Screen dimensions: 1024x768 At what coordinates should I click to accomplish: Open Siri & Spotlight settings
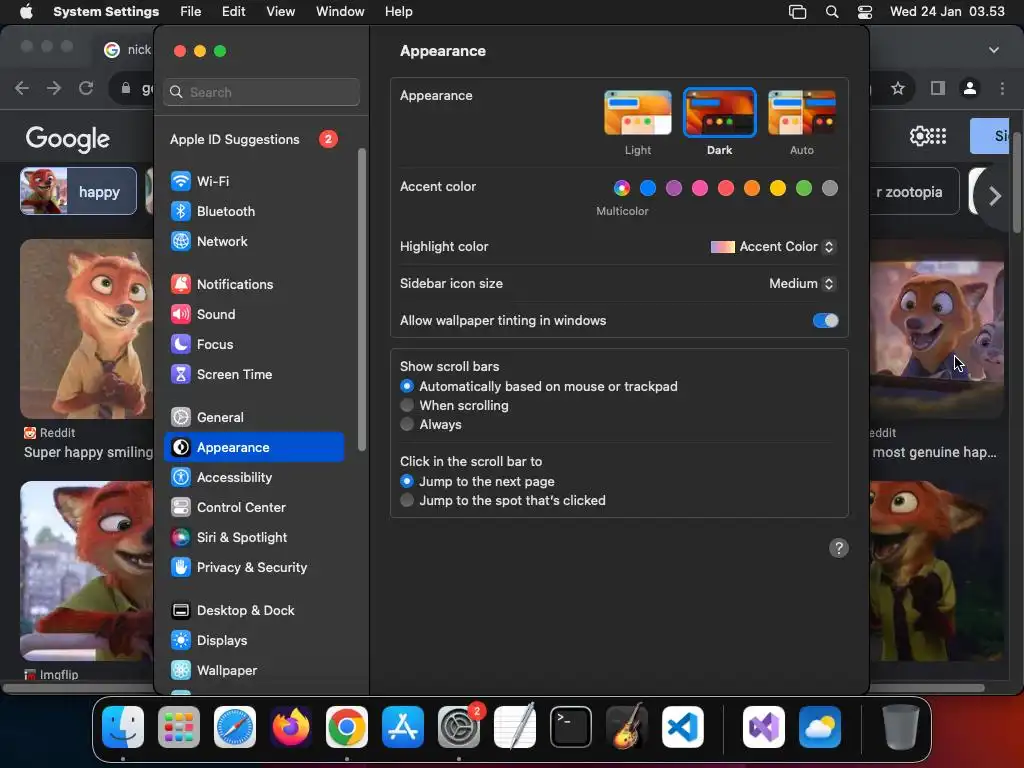point(254,537)
